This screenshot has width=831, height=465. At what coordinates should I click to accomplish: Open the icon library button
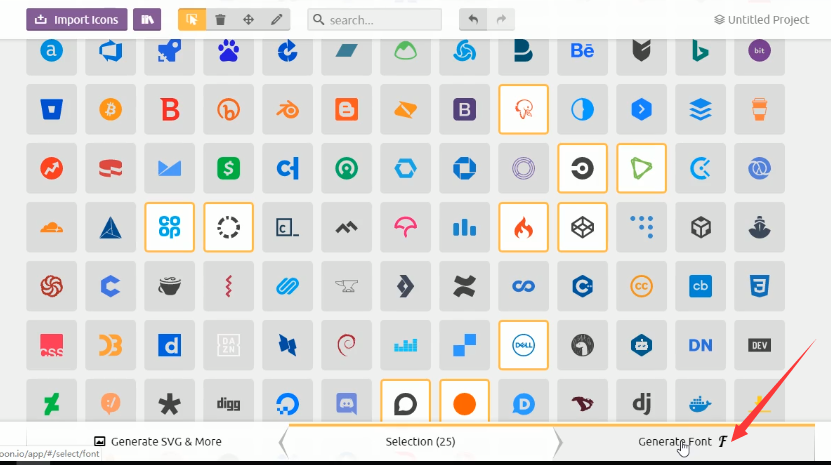coord(147,20)
